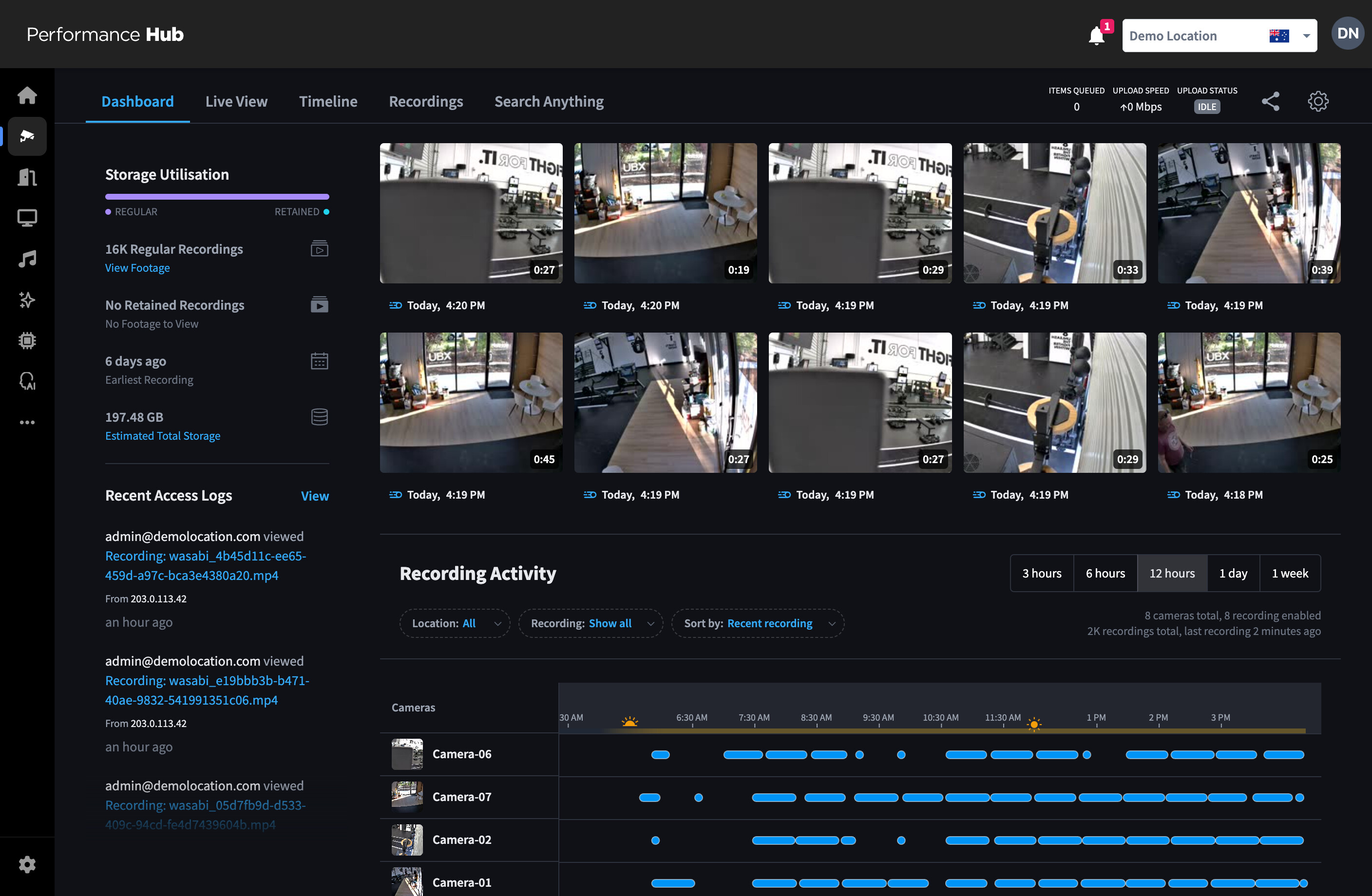1372x896 pixels.
Task: Select the 3 hours range
Action: [x=1042, y=573]
